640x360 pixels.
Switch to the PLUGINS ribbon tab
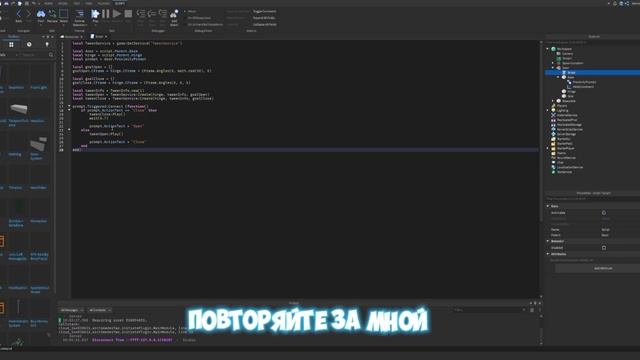pos(103,3)
